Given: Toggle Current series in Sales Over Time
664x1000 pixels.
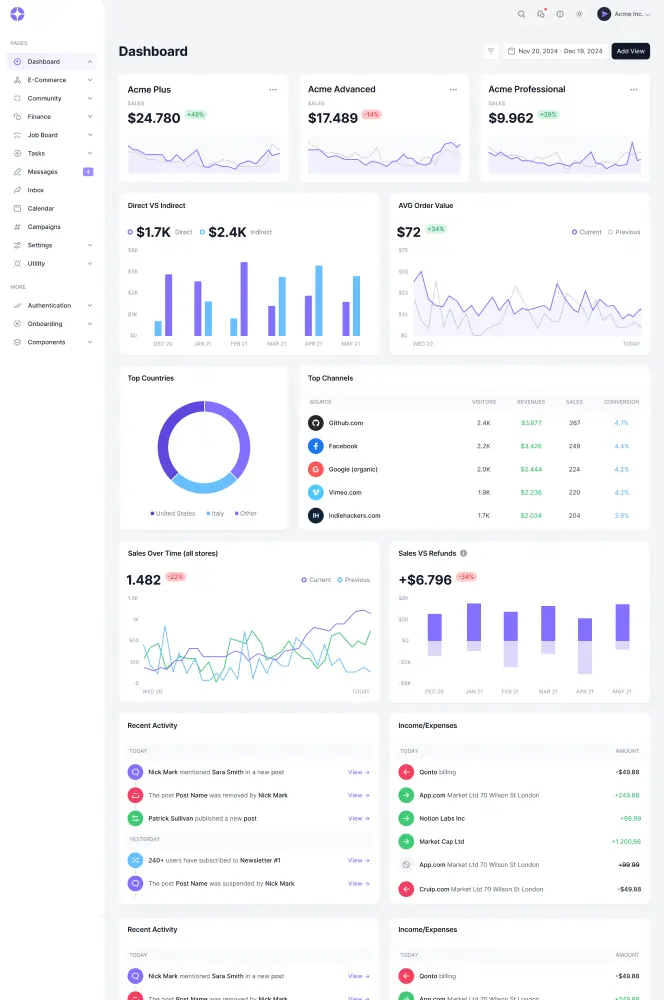Looking at the screenshot, I should tap(316, 580).
